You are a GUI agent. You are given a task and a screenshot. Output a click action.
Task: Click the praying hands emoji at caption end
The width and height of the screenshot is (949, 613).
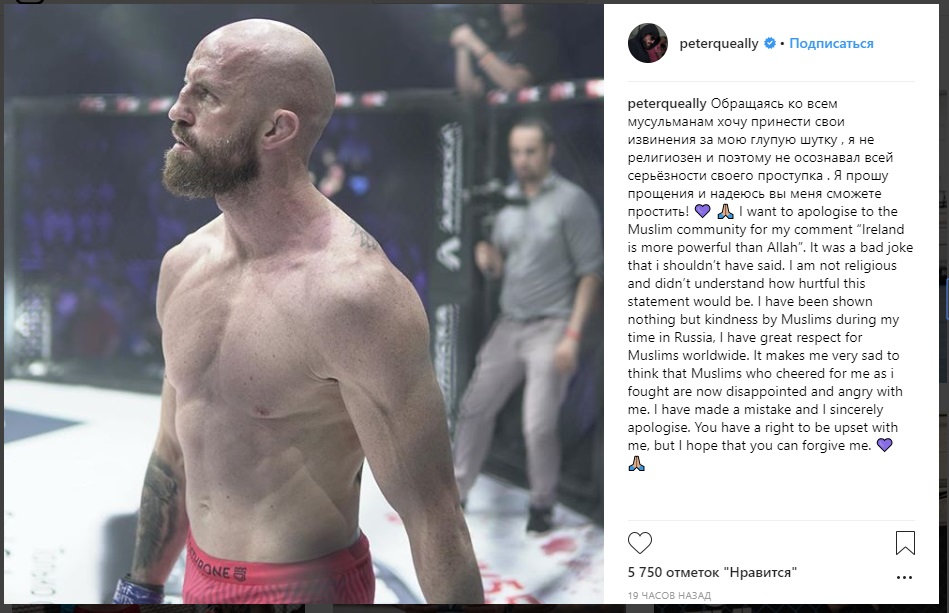(x=636, y=464)
